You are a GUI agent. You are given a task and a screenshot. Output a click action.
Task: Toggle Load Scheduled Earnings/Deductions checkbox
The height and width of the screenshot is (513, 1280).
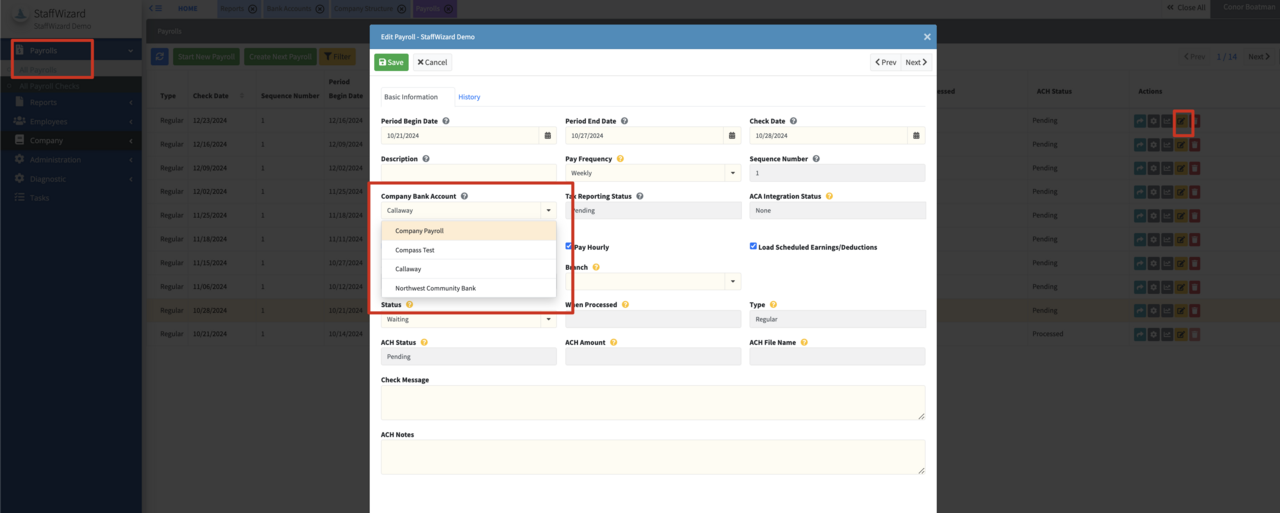[753, 246]
